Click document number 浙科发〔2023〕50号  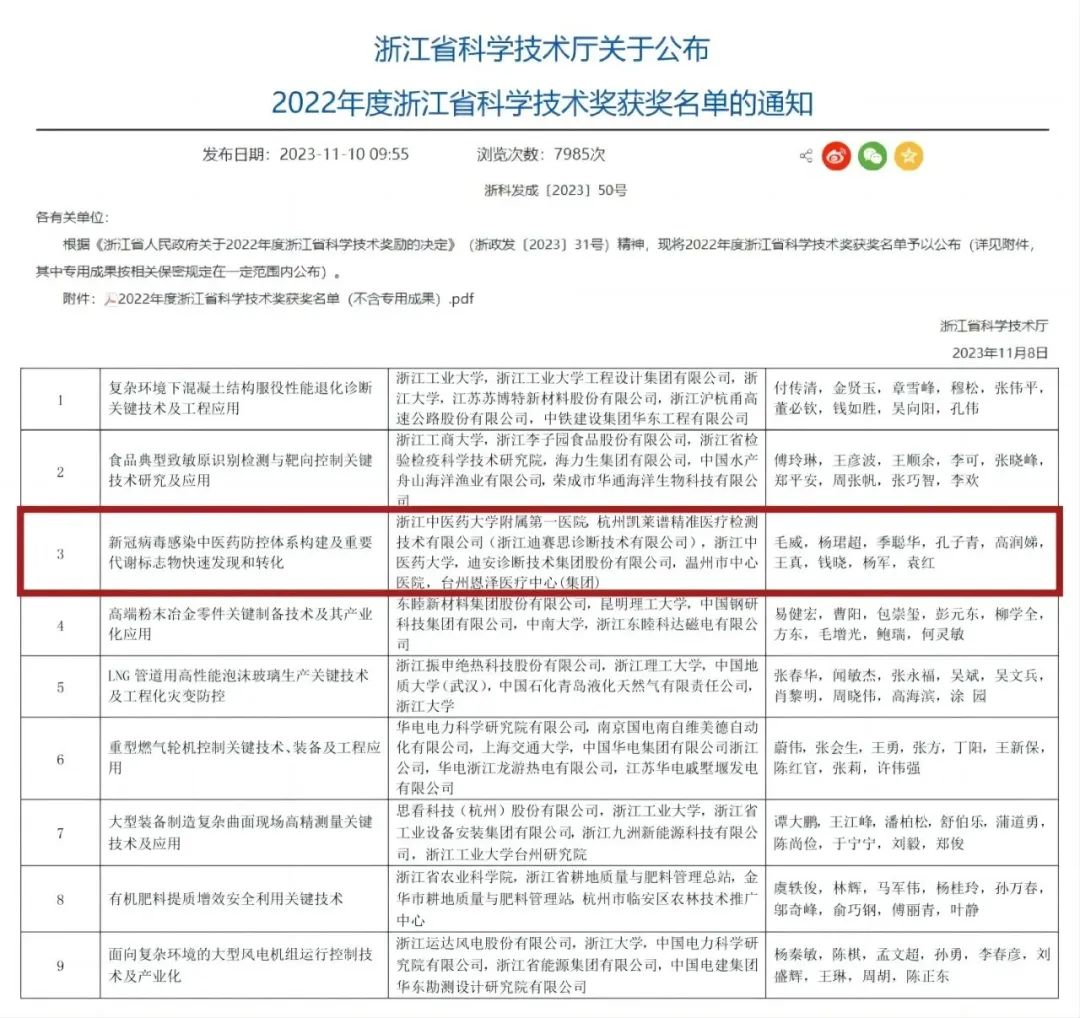tap(555, 190)
